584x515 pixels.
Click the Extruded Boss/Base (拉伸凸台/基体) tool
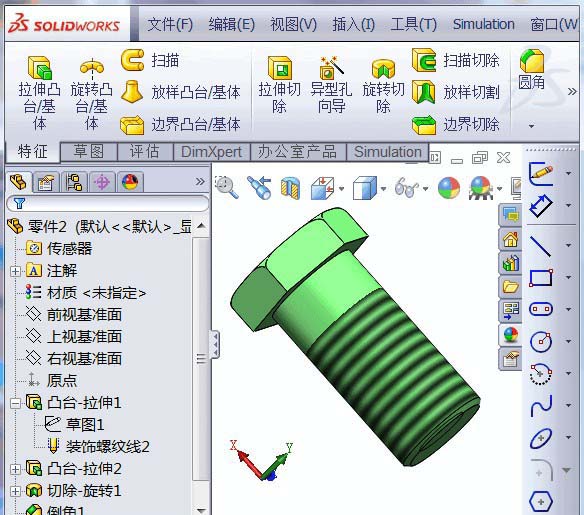point(39,93)
